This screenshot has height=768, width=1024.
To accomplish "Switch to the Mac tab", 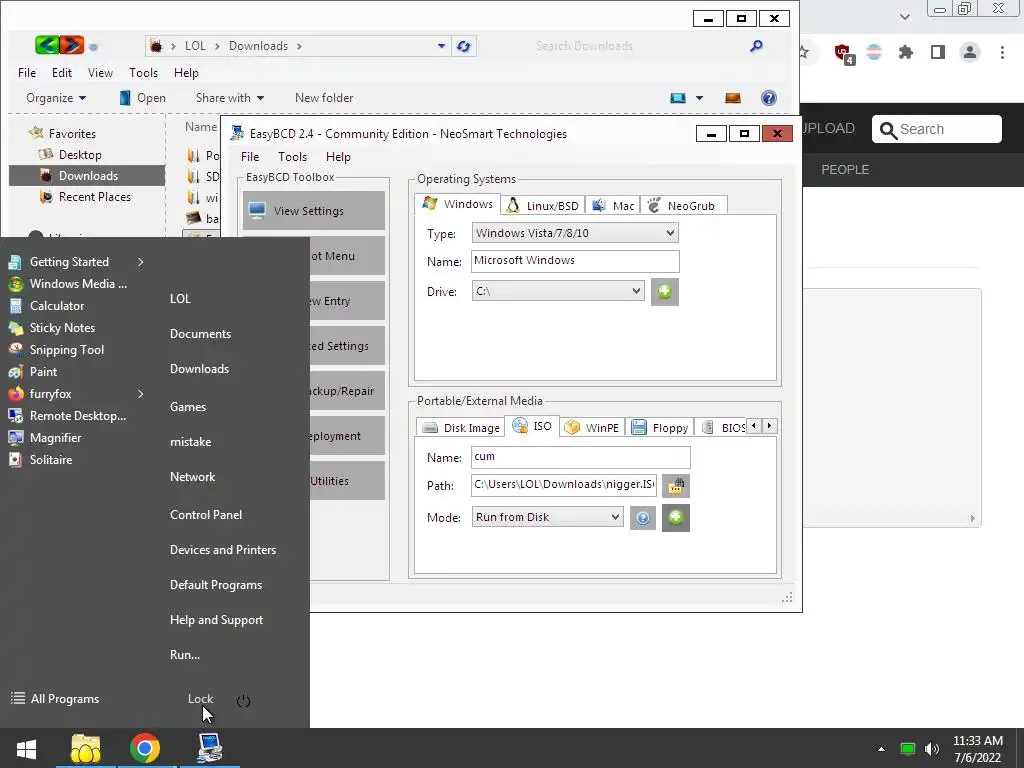I will 613,206.
